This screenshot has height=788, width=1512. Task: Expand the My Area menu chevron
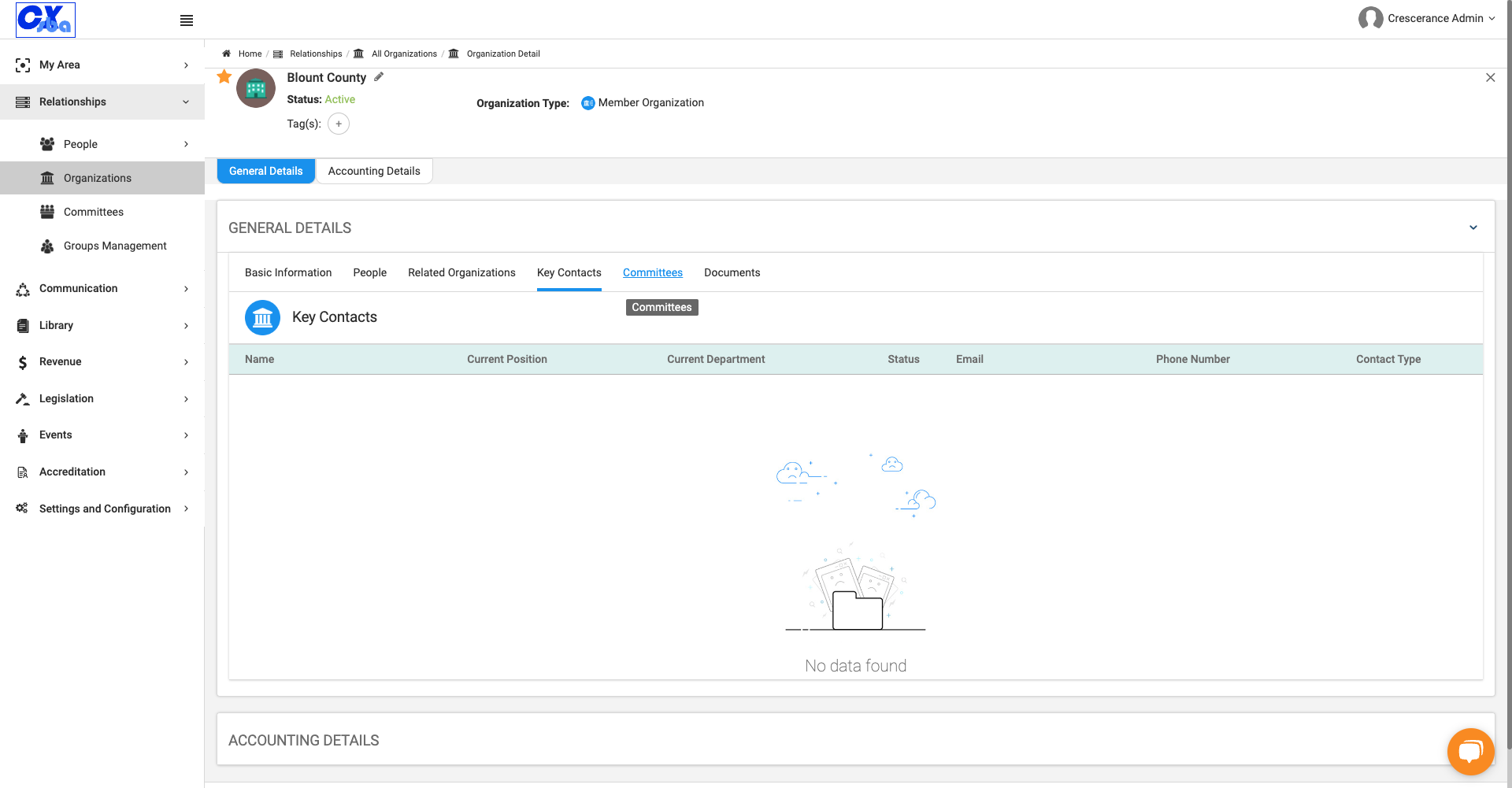tap(186, 65)
